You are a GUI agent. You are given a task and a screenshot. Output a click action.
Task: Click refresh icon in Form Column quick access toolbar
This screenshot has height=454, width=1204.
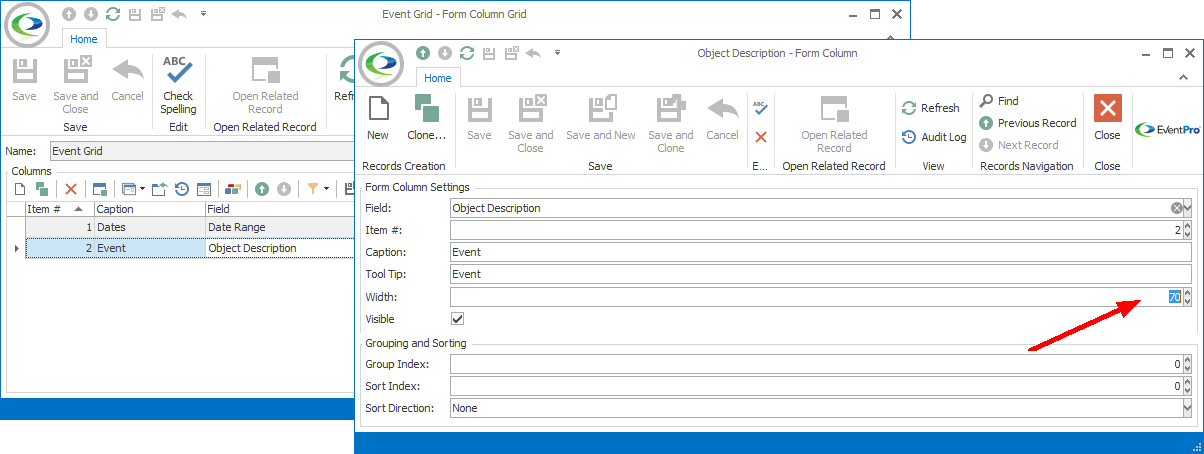(x=467, y=53)
